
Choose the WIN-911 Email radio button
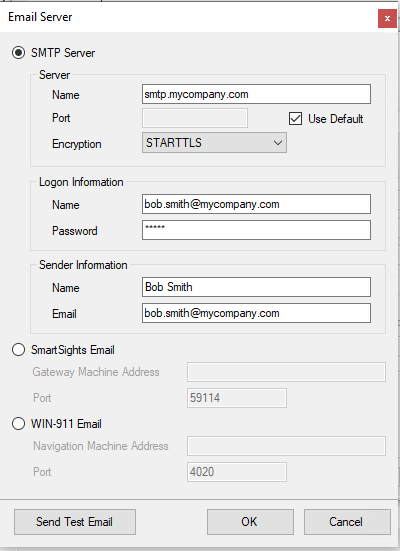tap(18, 423)
